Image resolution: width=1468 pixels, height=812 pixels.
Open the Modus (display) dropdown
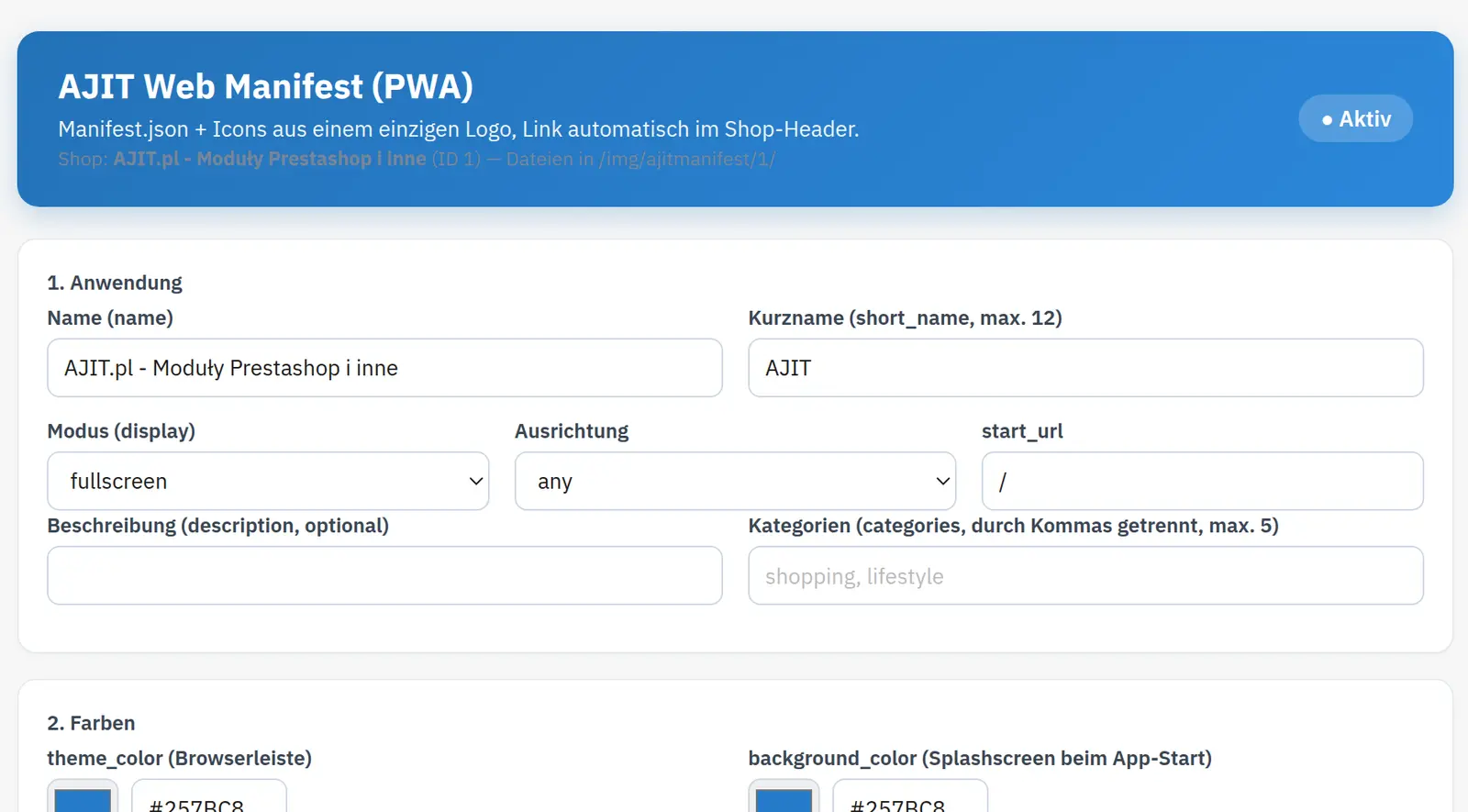(268, 481)
